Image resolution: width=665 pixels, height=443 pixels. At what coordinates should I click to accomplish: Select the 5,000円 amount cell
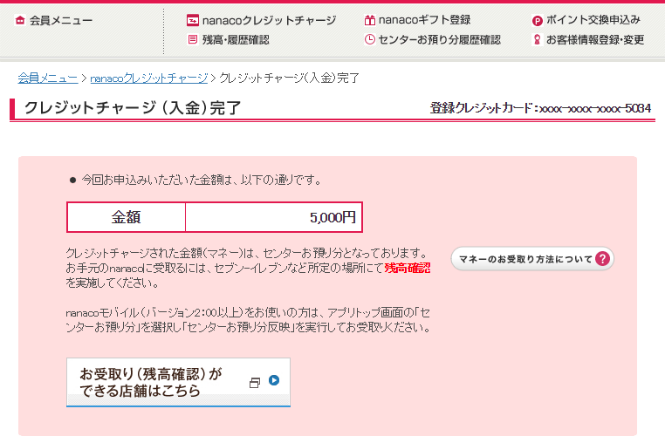pyautogui.click(x=274, y=217)
